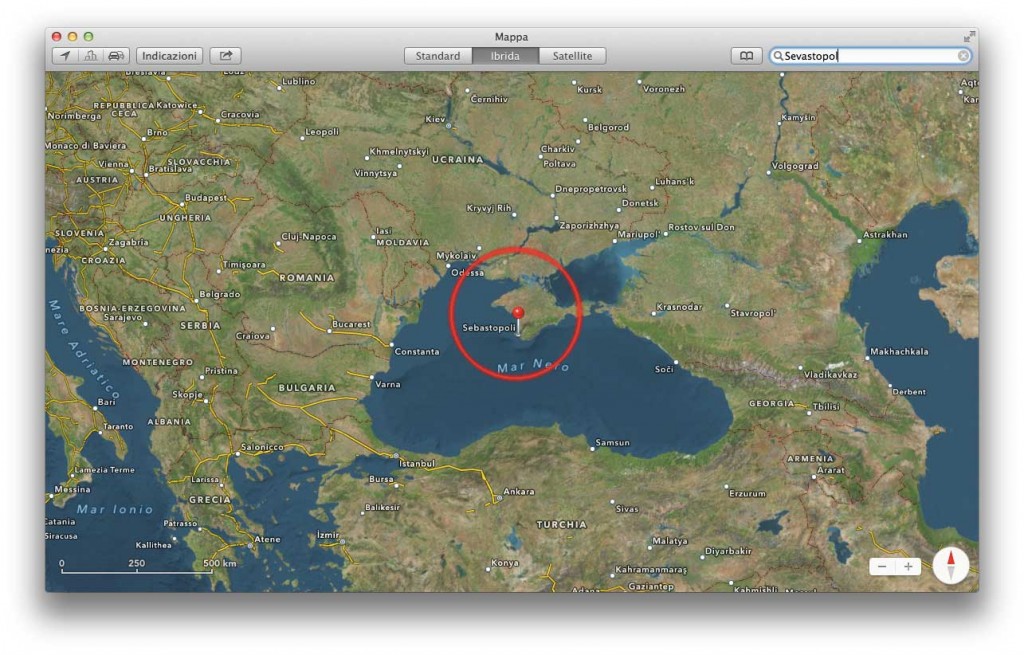Viewport: 1024px width, 655px height.
Task: Show traffic with the car icon
Action: [x=116, y=56]
